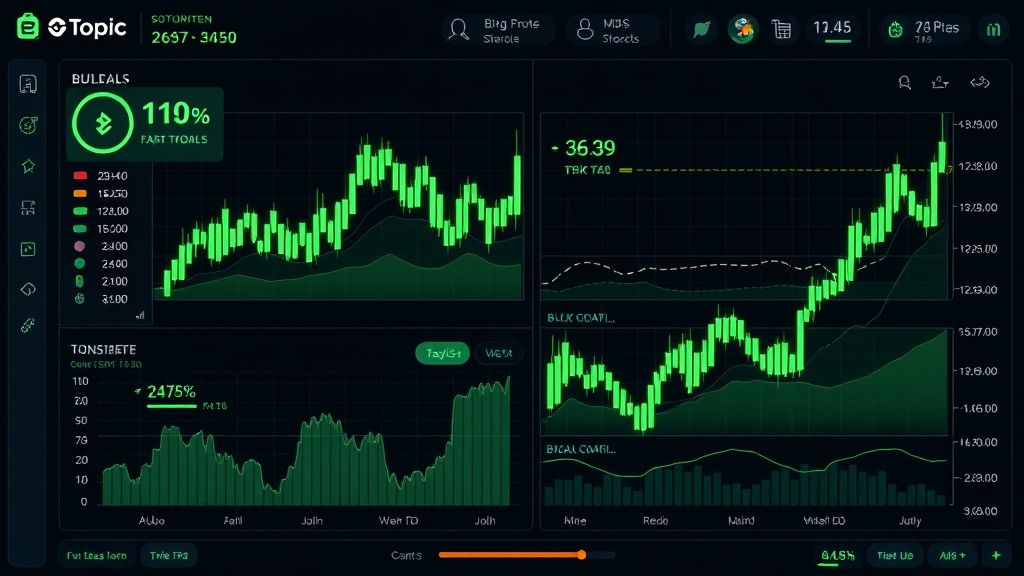
Task: Click the cloud upload icon in sidebar
Action: (x=28, y=289)
